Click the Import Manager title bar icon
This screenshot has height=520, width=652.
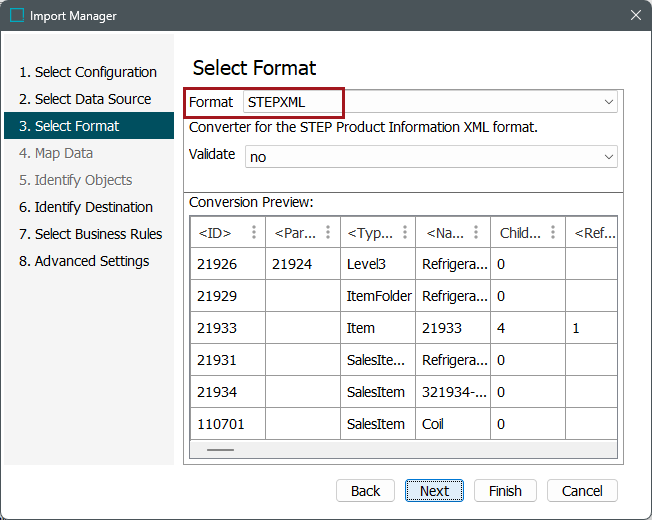[17, 16]
